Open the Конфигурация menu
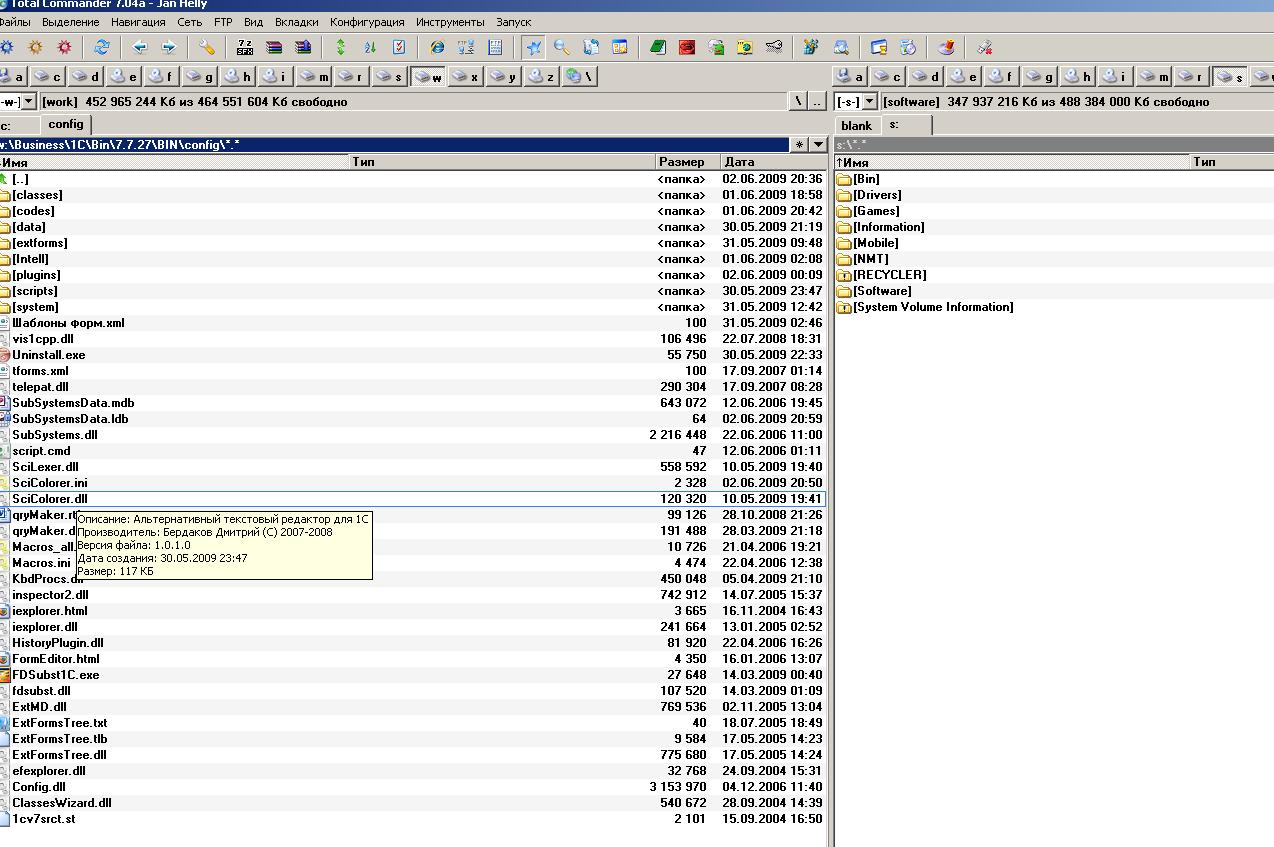Screen dimensions: 1274x847 click(367, 21)
